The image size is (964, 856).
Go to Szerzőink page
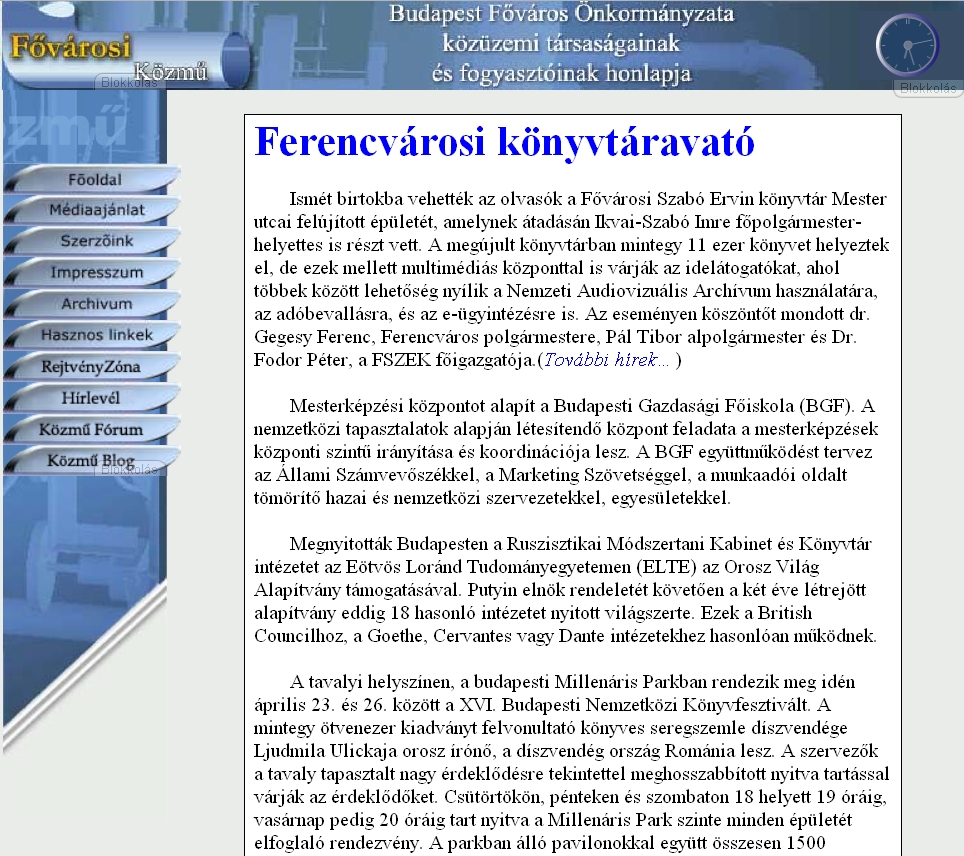92,241
